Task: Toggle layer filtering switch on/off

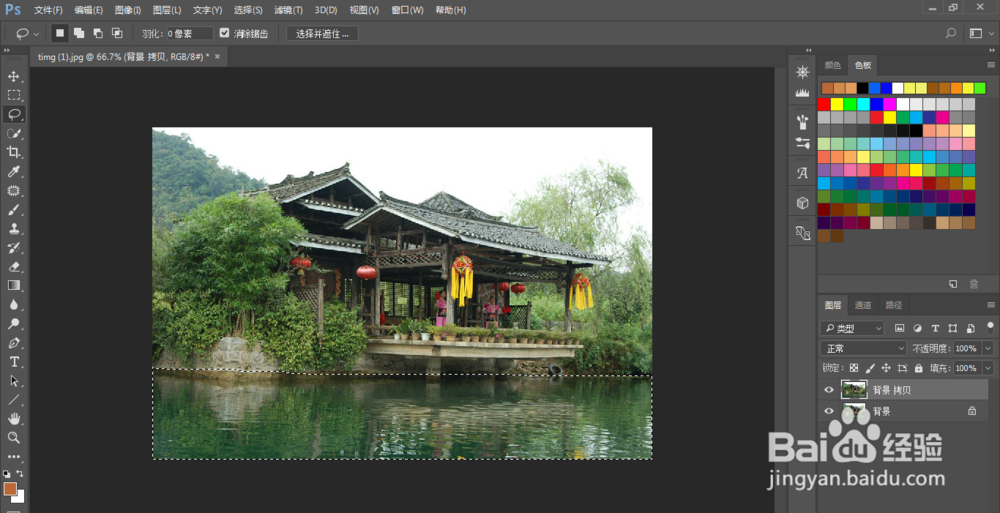Action: click(990, 328)
